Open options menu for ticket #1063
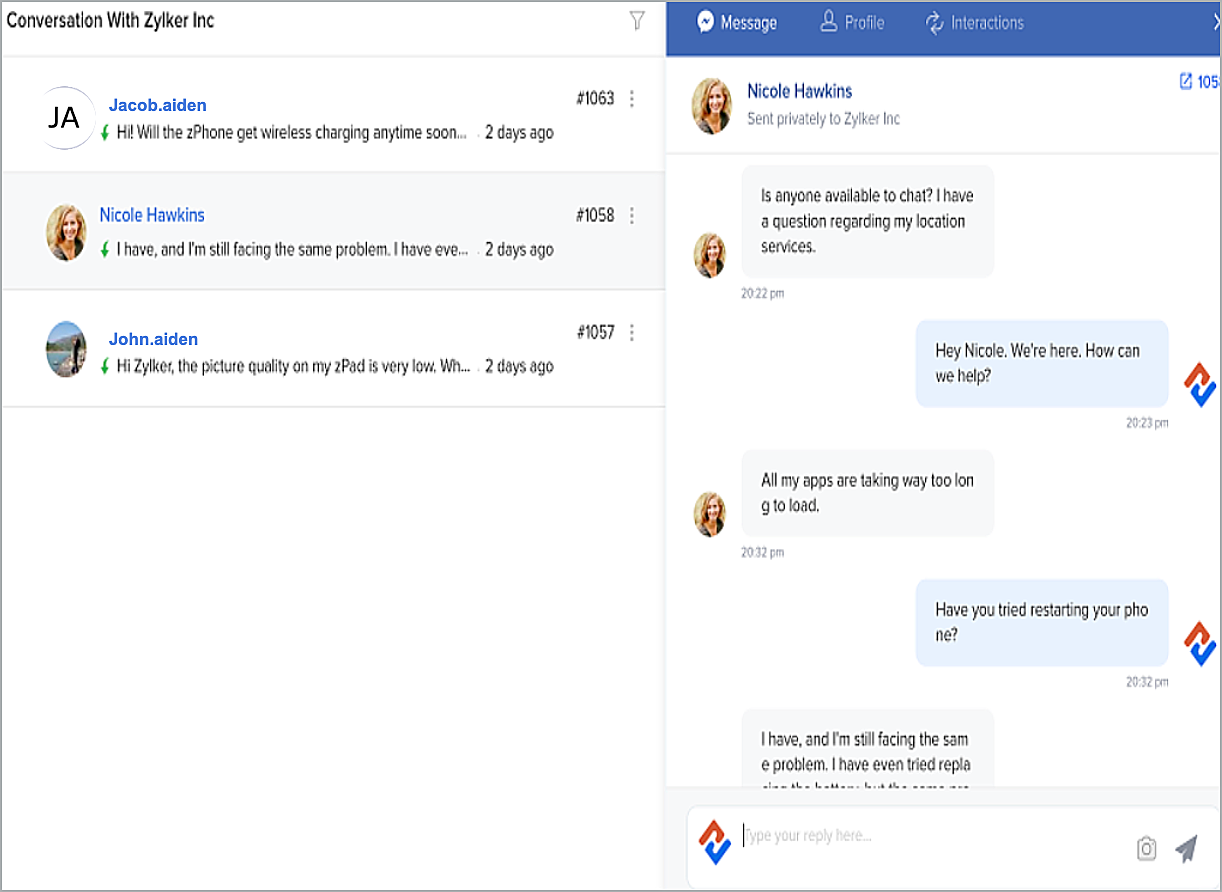 (x=632, y=98)
